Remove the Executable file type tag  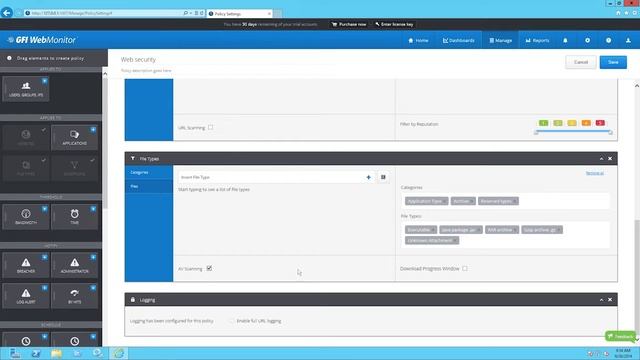pos(433,230)
